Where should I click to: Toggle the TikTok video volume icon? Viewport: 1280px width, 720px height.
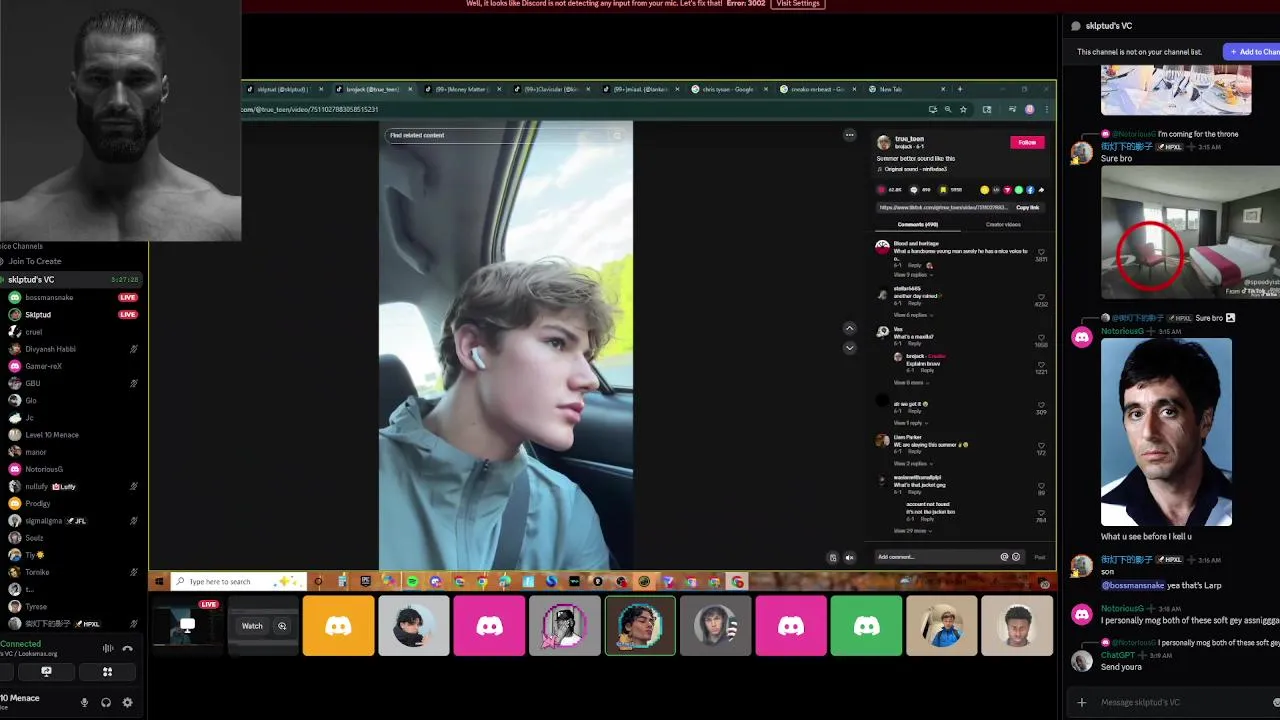click(x=849, y=558)
